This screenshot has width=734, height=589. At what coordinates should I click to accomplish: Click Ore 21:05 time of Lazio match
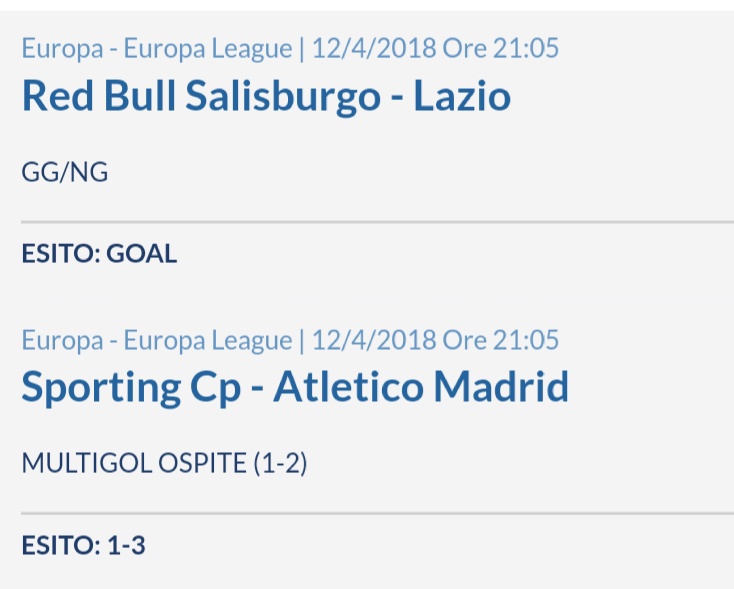tap(500, 48)
